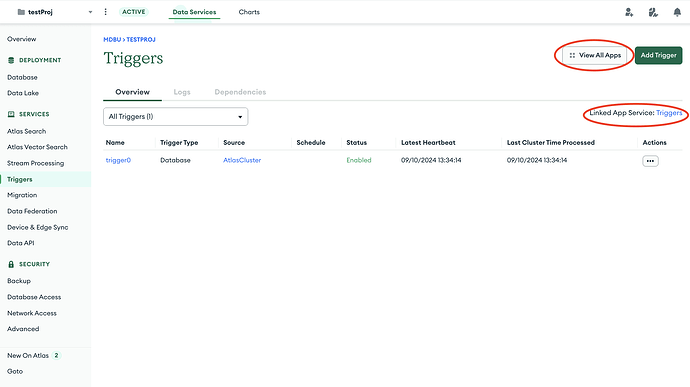The image size is (690, 387).
Task: Click the Last Cluster Time Processed header
Action: [551, 143]
